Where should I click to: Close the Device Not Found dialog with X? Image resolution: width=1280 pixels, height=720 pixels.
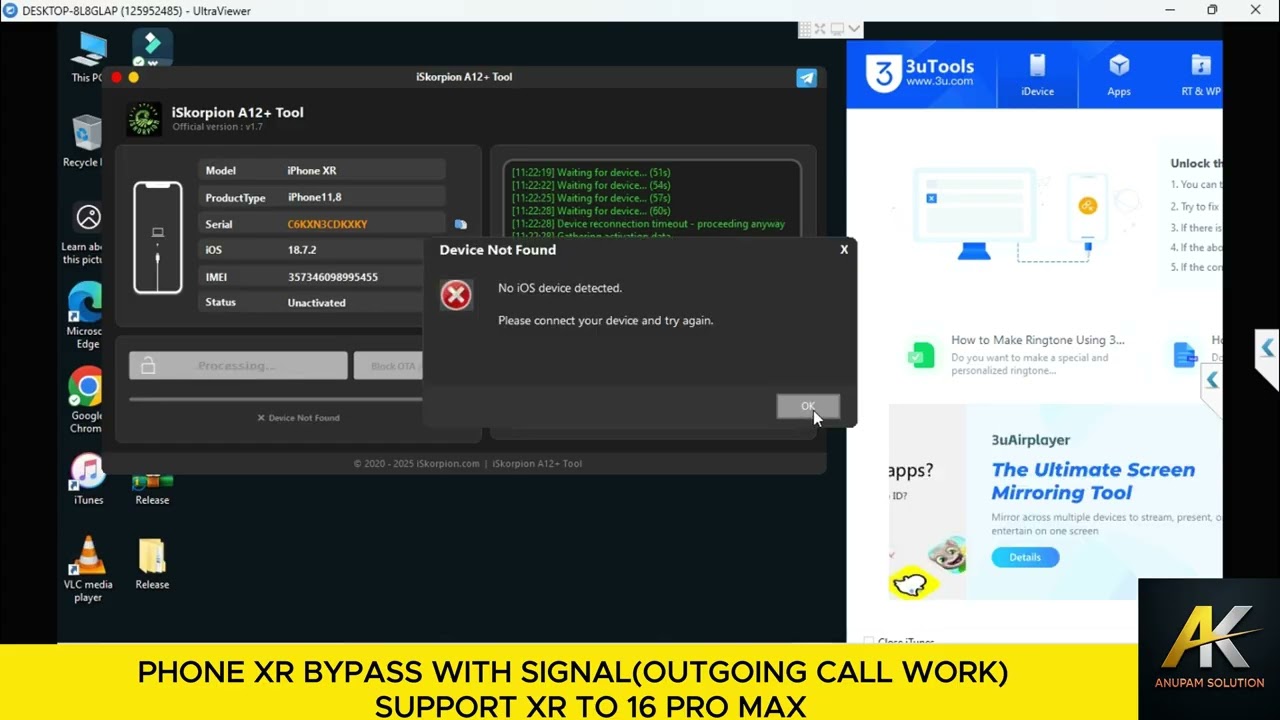(844, 249)
